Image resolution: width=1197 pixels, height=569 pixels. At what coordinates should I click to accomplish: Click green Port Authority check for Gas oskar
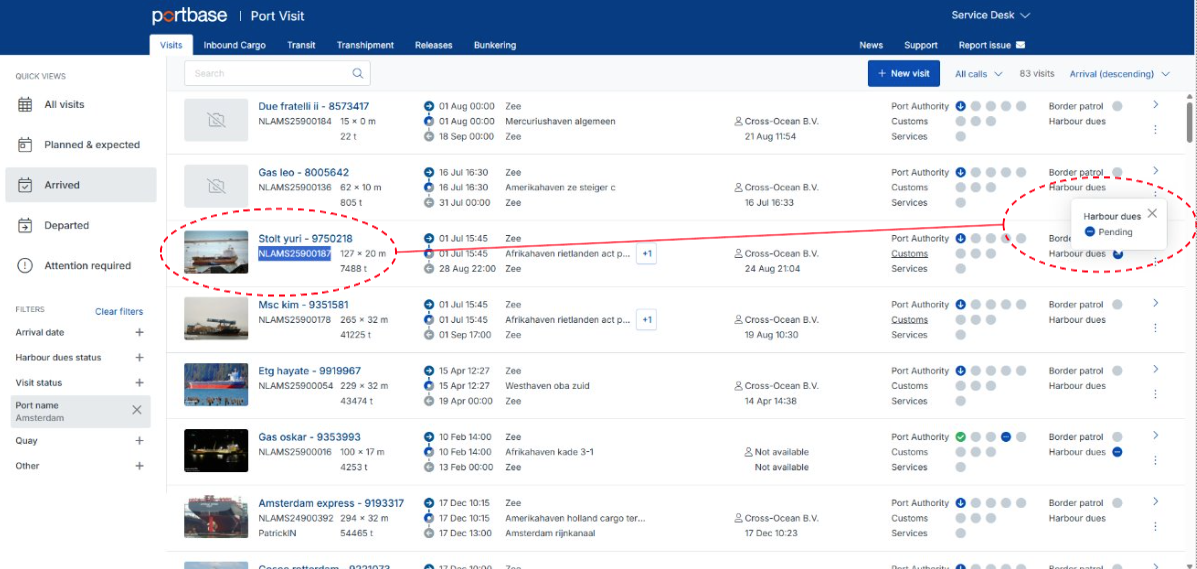pyautogui.click(x=960, y=437)
